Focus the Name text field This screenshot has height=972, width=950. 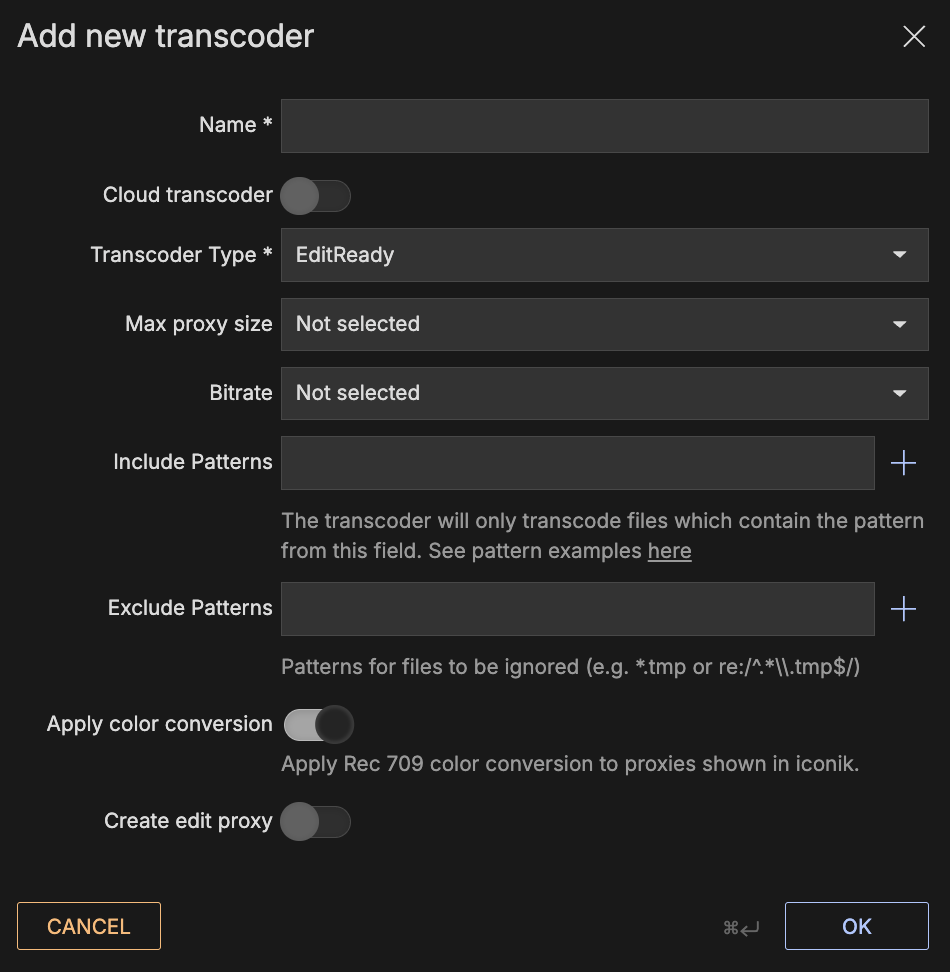point(604,126)
